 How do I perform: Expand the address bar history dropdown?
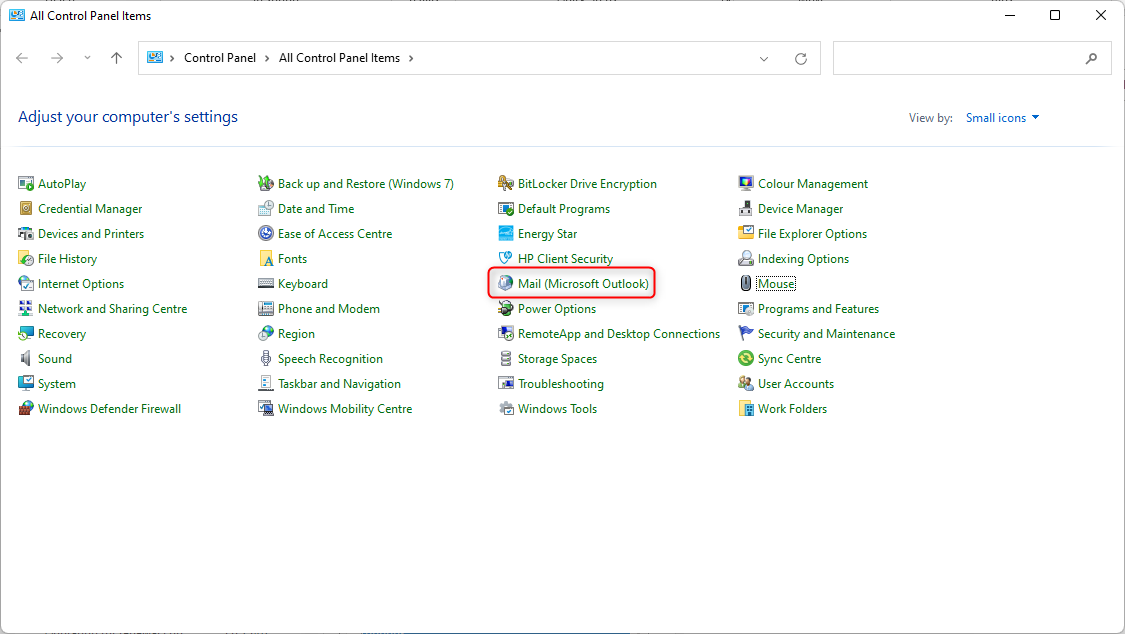764,58
